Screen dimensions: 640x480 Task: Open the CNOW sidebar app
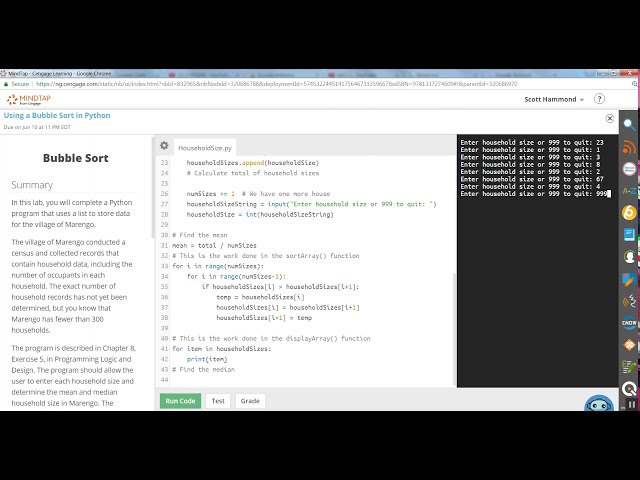(629, 323)
